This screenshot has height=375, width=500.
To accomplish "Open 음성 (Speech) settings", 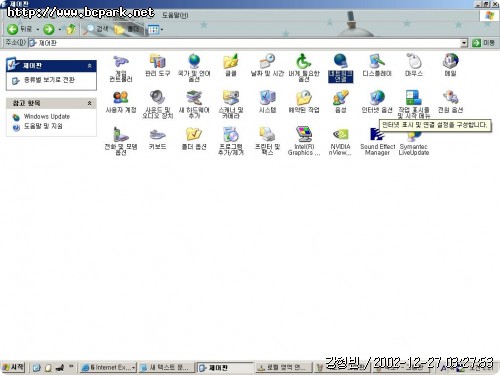I will click(x=340, y=102).
